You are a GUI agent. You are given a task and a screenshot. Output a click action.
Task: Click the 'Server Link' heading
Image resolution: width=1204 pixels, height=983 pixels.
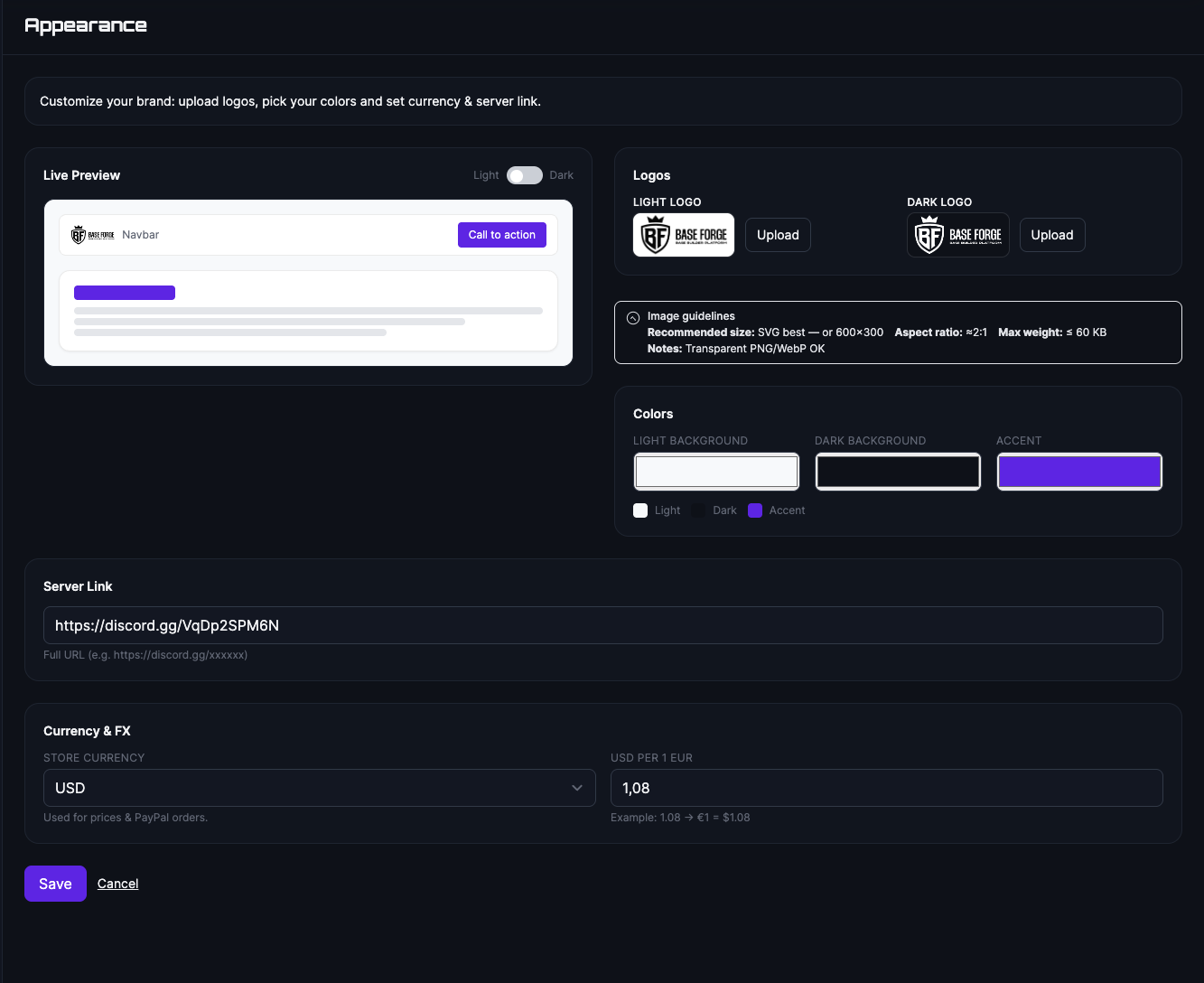click(78, 586)
